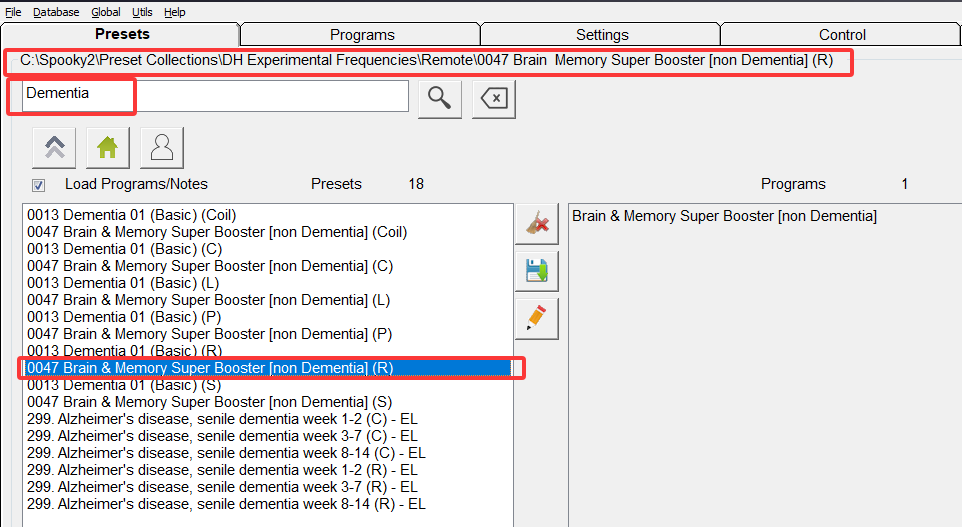The height and width of the screenshot is (527, 962).
Task: Open the user presets person icon
Action: click(x=162, y=148)
